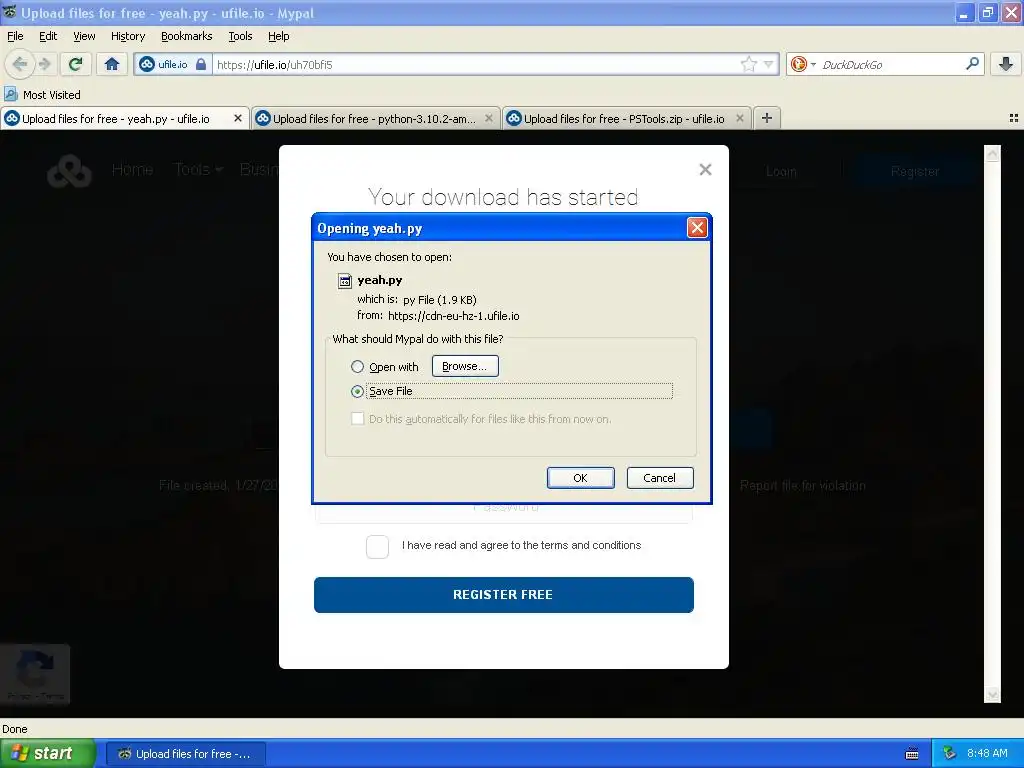
Task: Open the File menu
Action: (15, 36)
